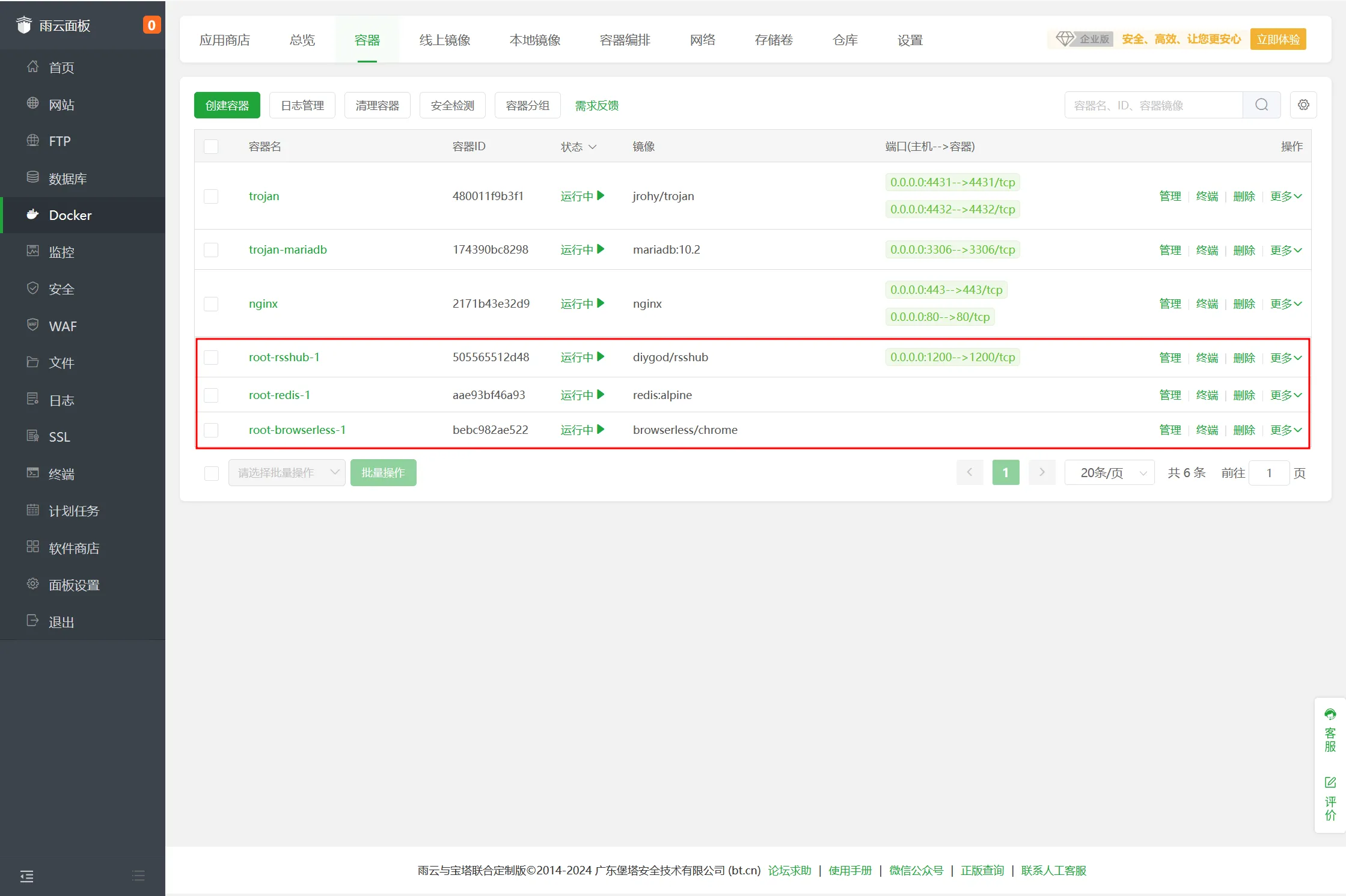This screenshot has height=896, width=1346.
Task: Check the root-rsshub-1 row checkbox
Action: tap(211, 358)
